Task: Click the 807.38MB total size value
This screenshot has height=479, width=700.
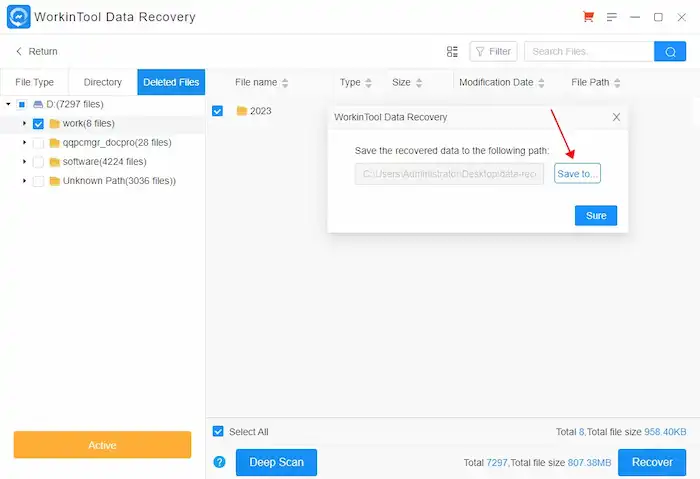Action: pos(589,462)
